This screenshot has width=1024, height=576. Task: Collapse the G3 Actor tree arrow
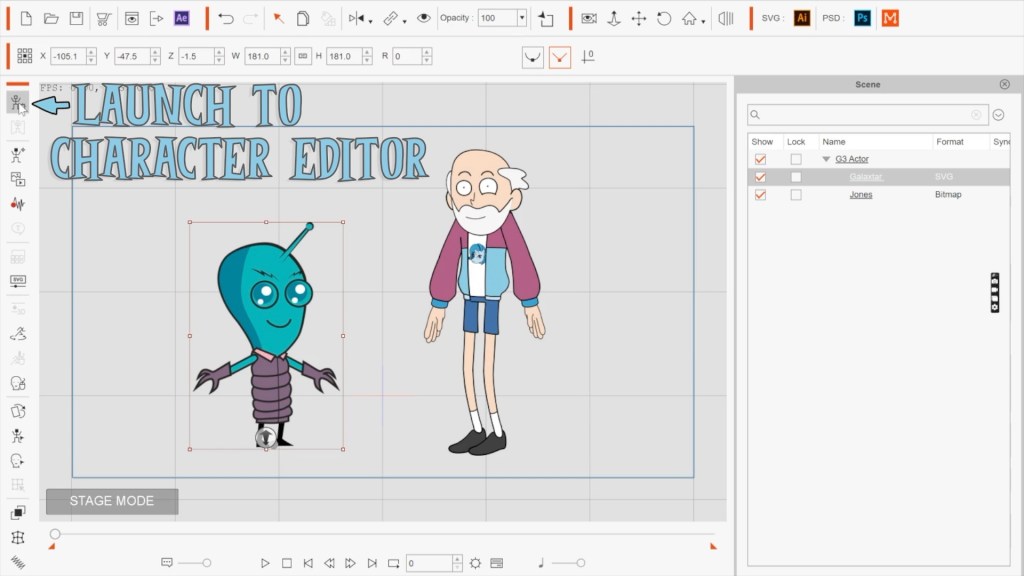(x=826, y=159)
